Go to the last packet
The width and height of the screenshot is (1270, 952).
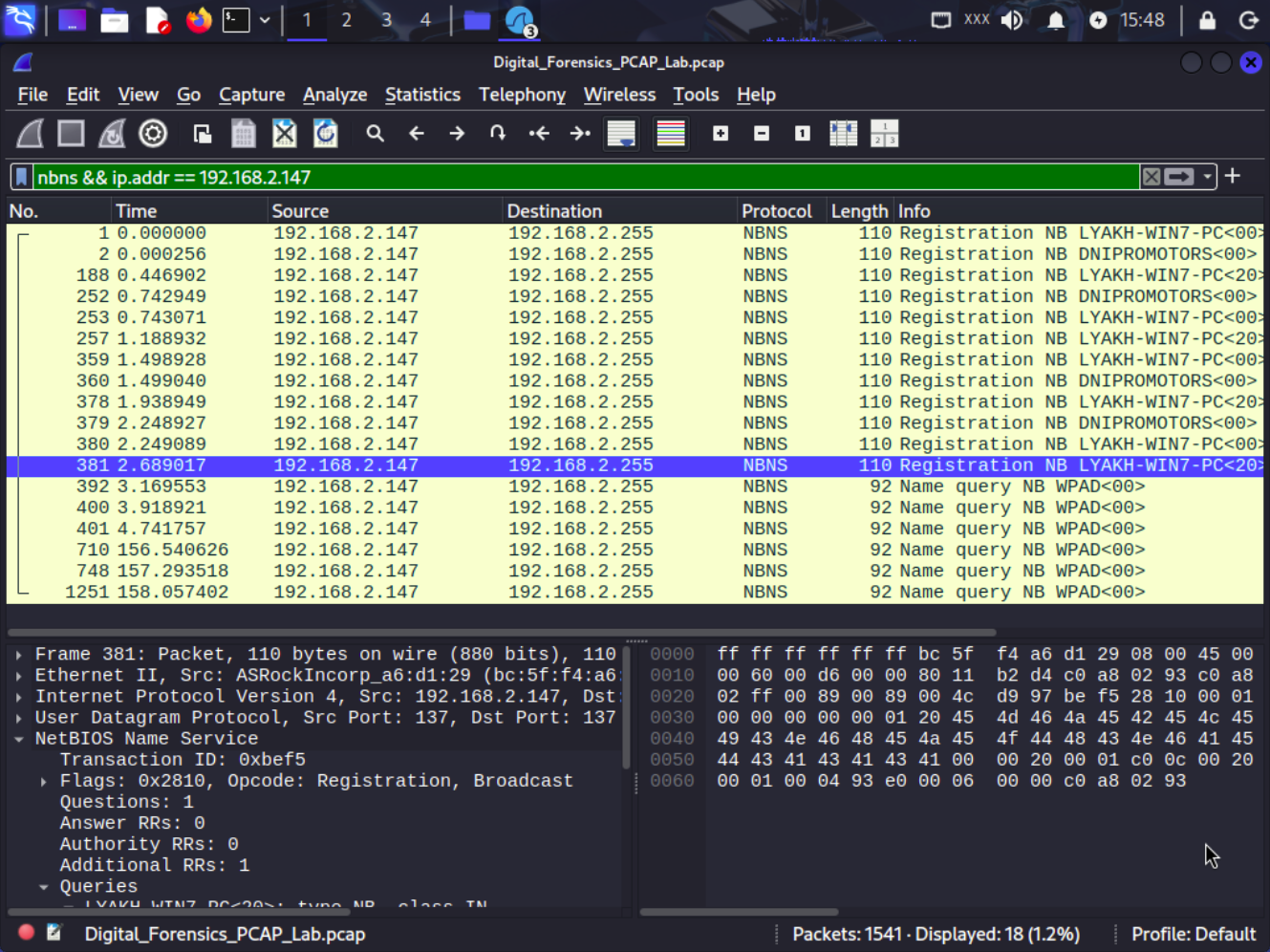[580, 134]
